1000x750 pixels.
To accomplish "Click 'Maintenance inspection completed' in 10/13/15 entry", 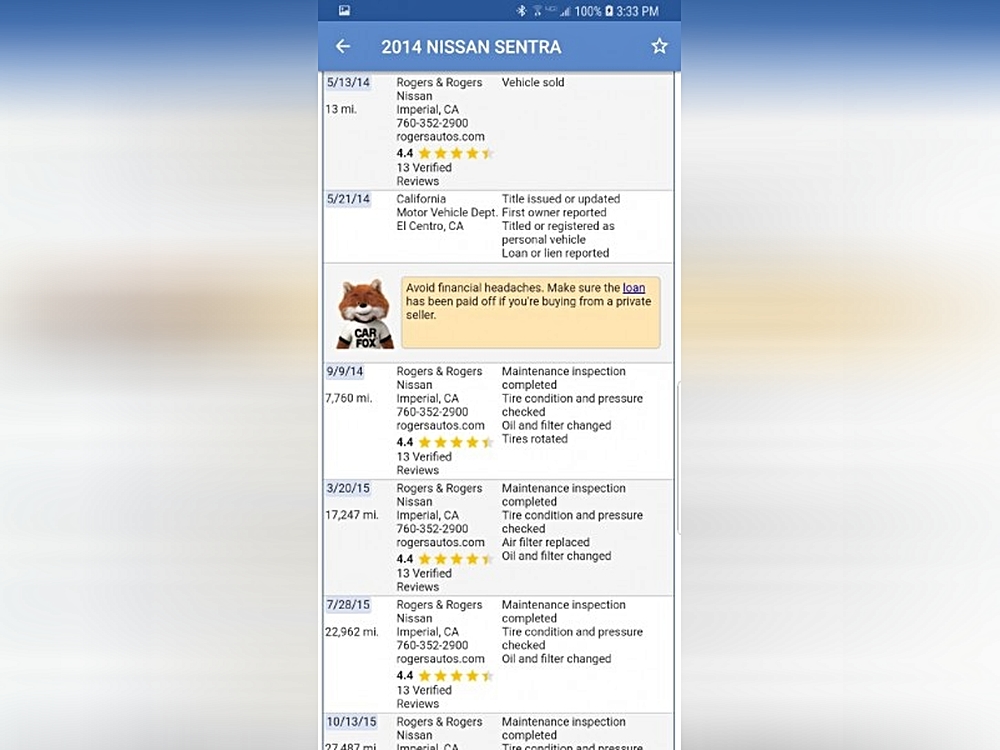I will coord(564,728).
